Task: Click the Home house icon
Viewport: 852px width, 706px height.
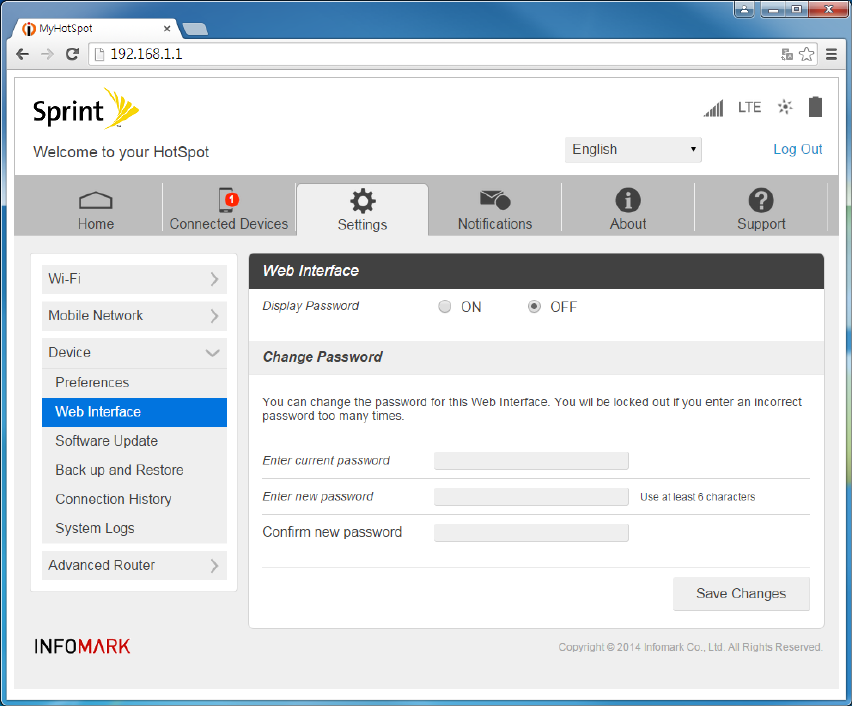Action: pyautogui.click(x=96, y=201)
